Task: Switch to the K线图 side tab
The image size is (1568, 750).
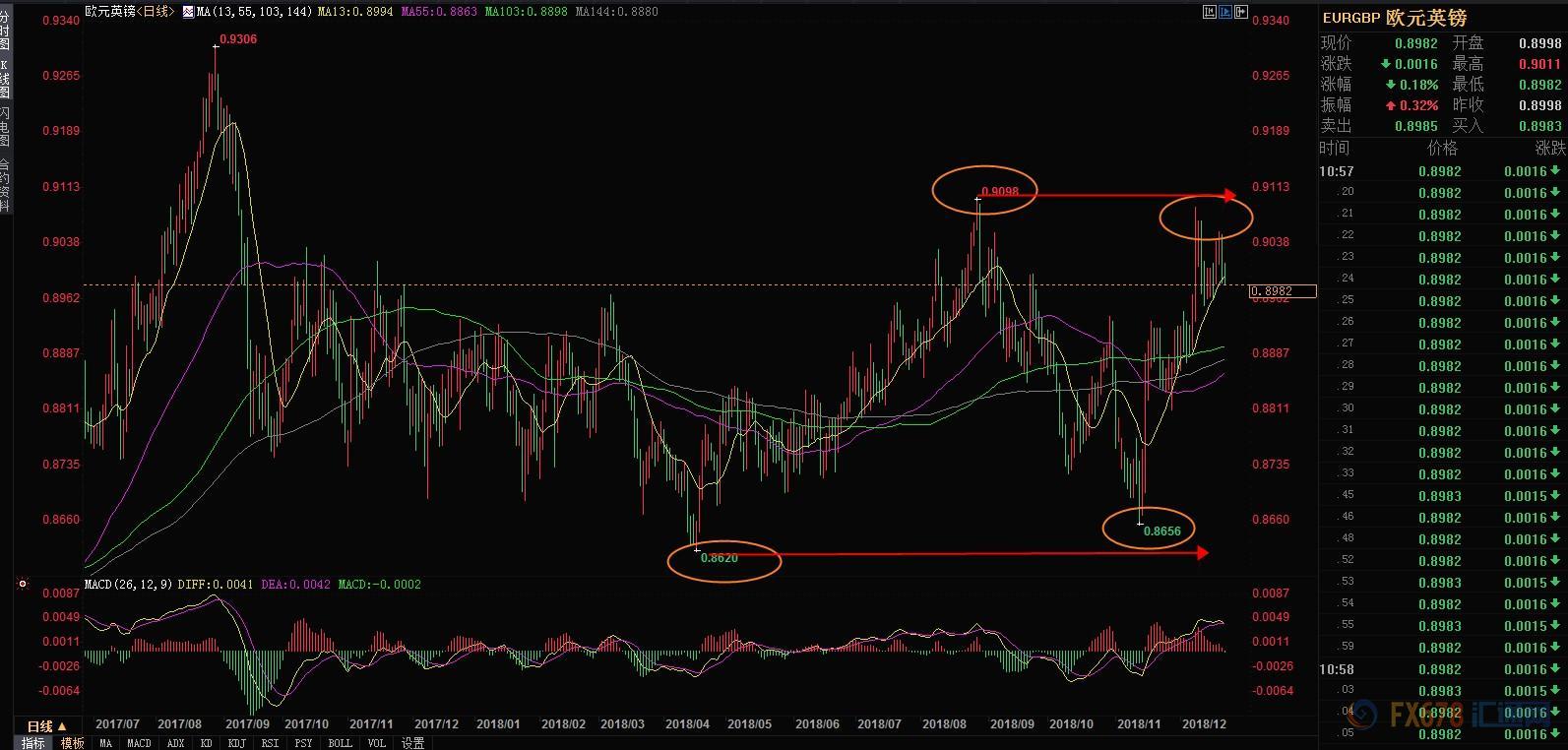Action: [5, 79]
